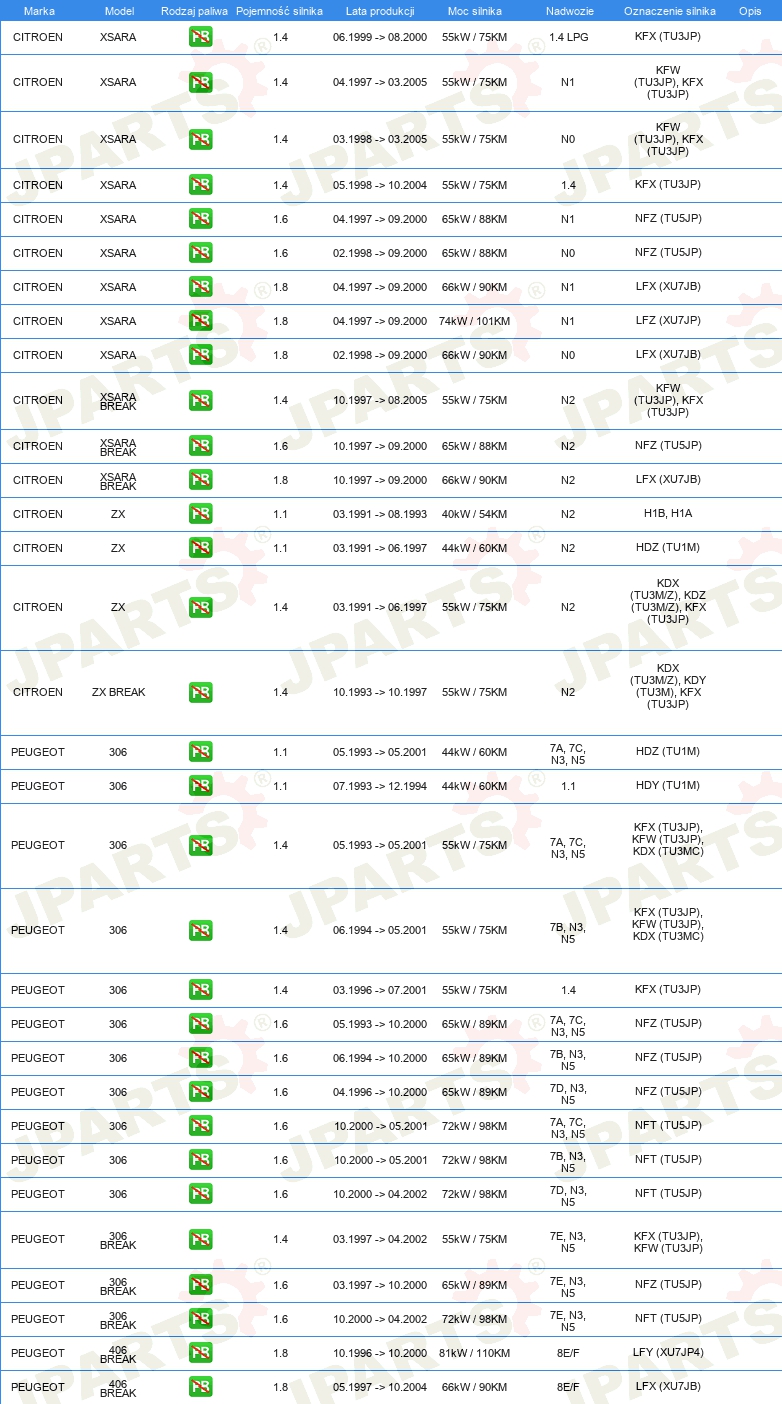Click the Nadwozie column header
The image size is (782, 1404).
coord(568,11)
